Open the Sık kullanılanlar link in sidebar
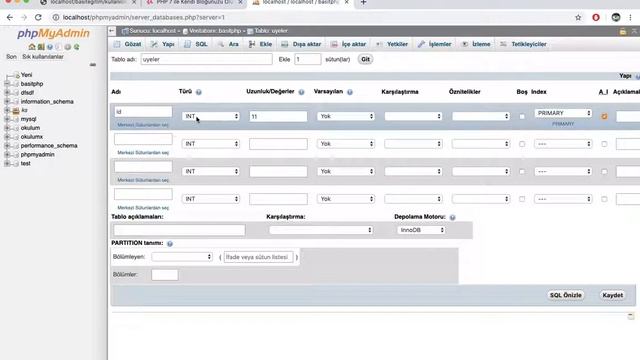Screen dimensions: 640x360 click(43, 57)
